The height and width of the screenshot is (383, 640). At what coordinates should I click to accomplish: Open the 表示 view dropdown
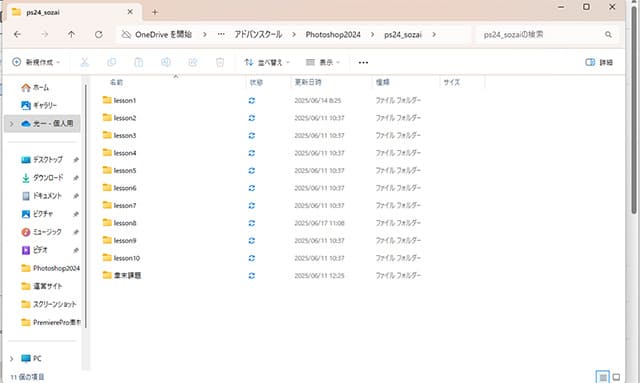322,62
